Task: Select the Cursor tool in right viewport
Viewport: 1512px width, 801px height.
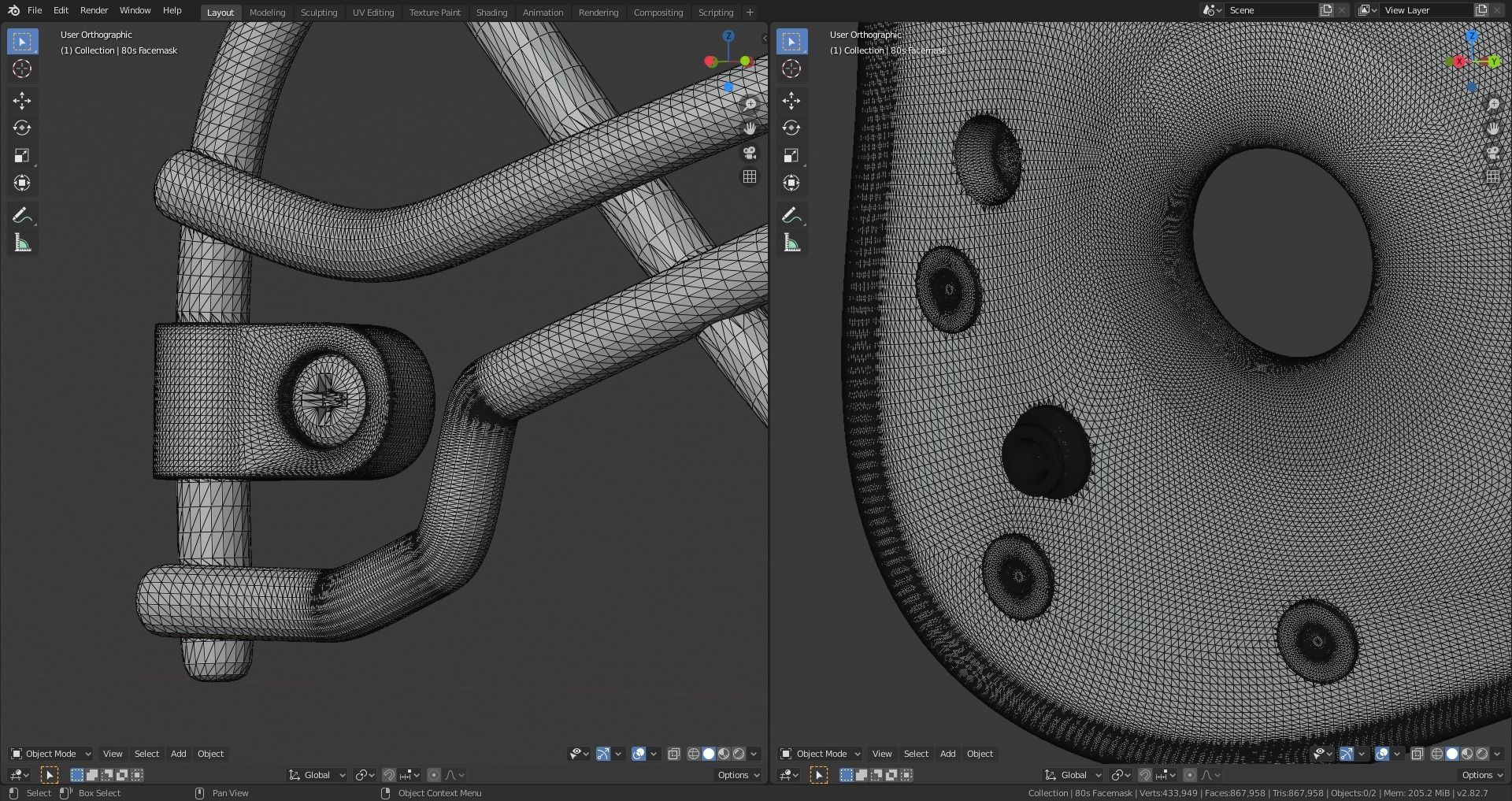Action: 791,69
